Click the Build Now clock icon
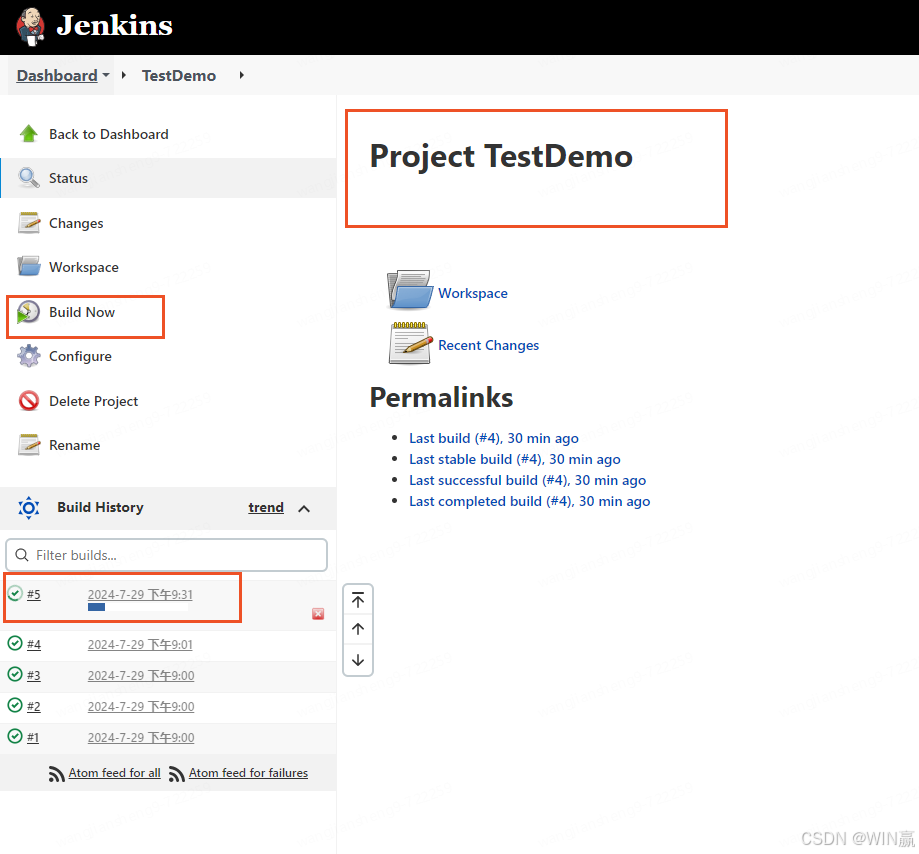919x854 pixels. click(28, 312)
